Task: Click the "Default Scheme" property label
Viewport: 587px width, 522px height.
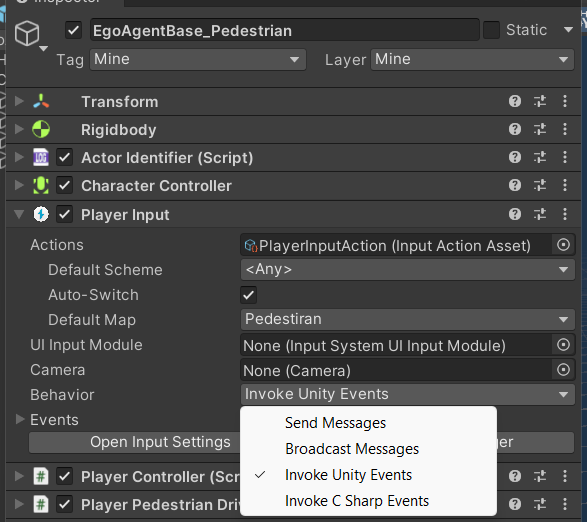Action: pyautogui.click(x=105, y=270)
